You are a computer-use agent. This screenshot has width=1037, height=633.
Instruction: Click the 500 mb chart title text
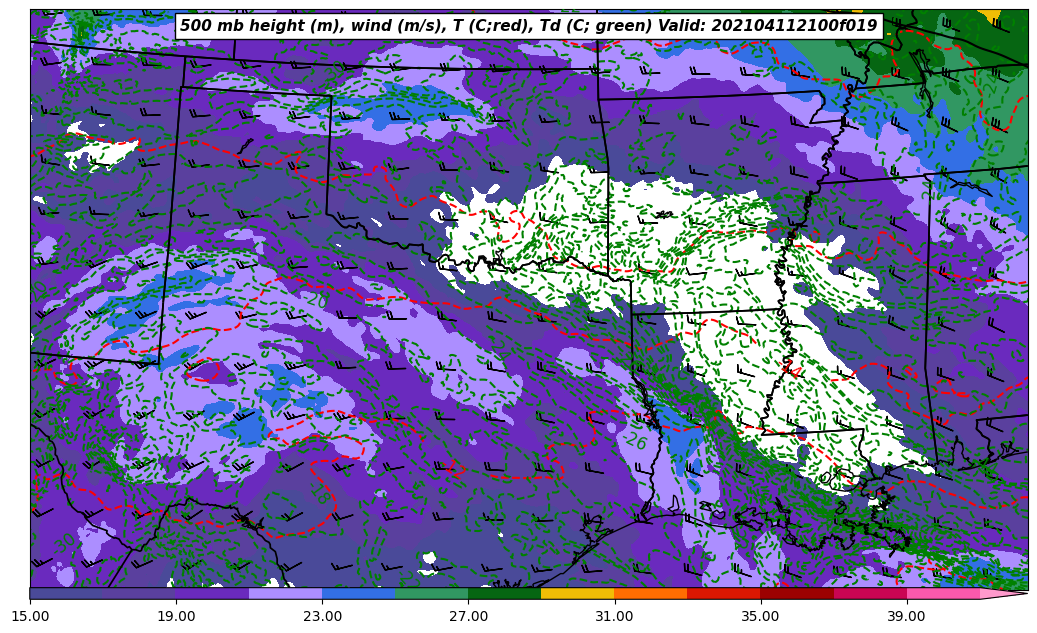click(x=528, y=26)
